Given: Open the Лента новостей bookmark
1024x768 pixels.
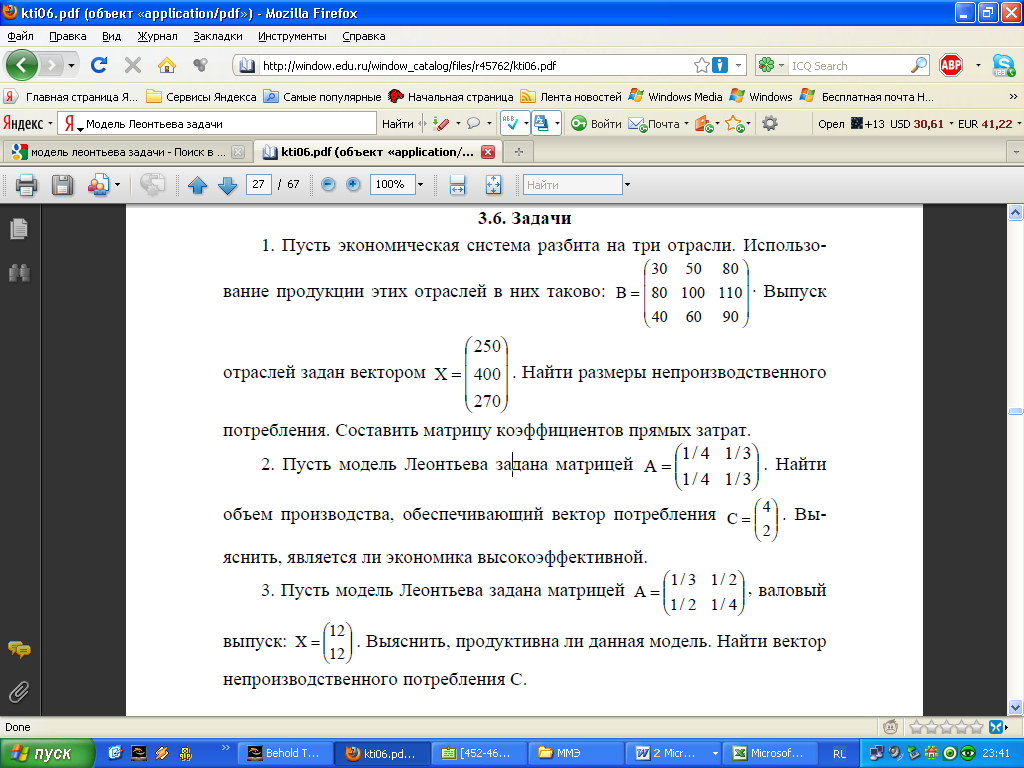Looking at the screenshot, I should click(571, 97).
